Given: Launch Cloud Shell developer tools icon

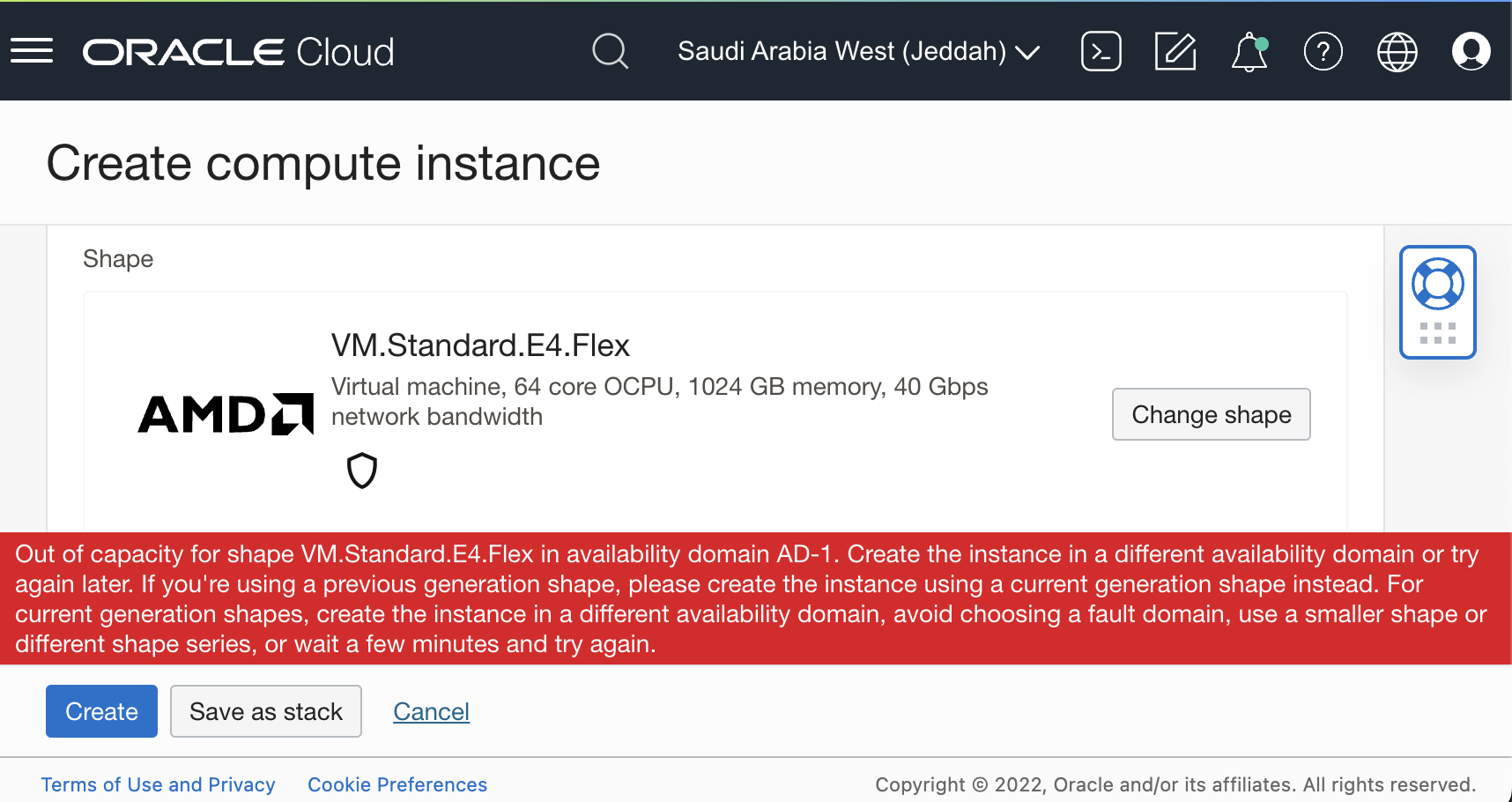Looking at the screenshot, I should pos(1101,51).
